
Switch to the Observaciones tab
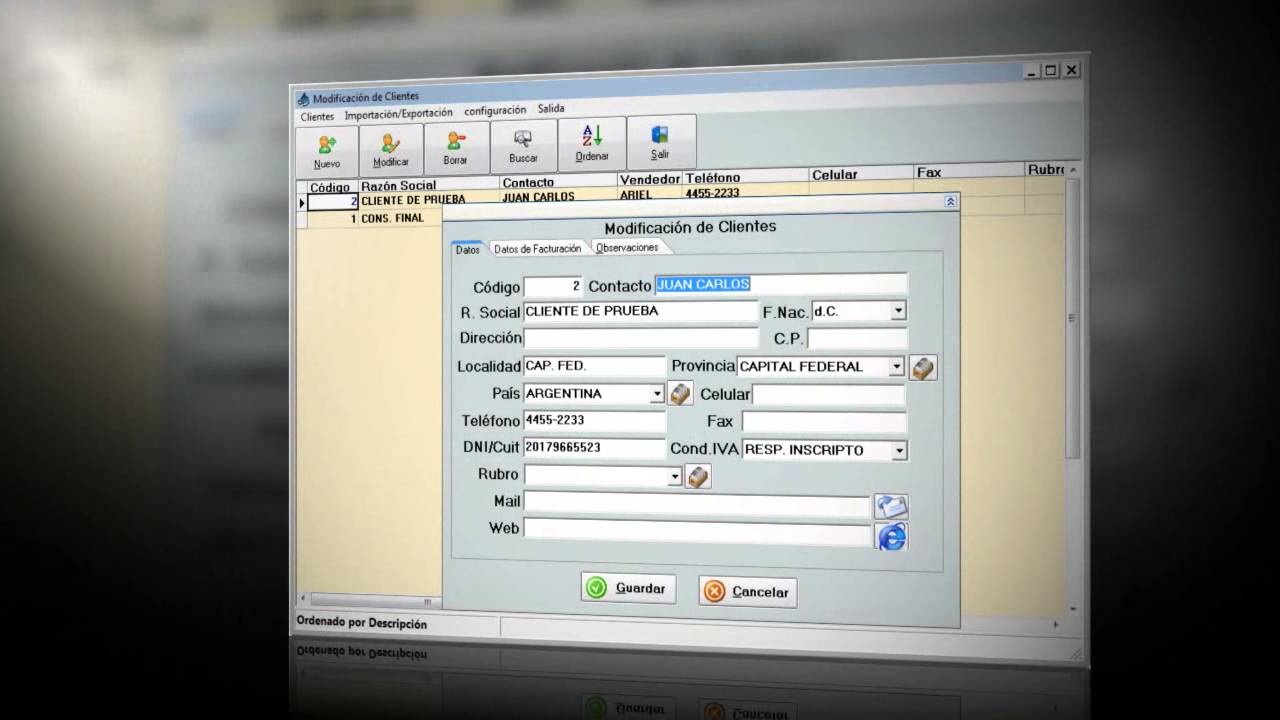[x=627, y=247]
